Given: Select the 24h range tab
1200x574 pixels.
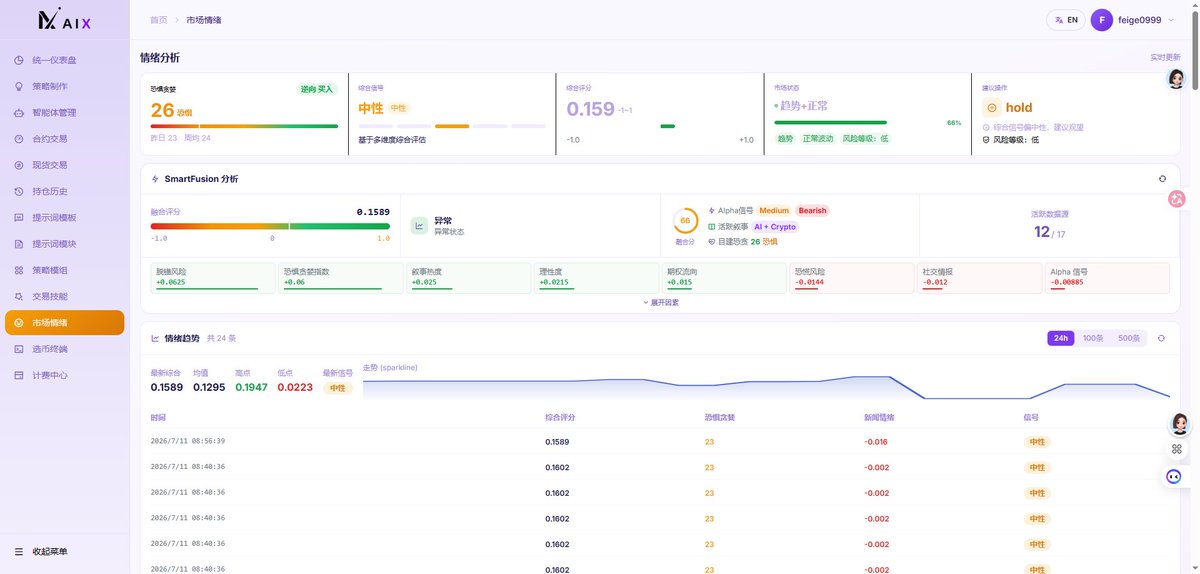Looking at the screenshot, I should (x=1061, y=338).
